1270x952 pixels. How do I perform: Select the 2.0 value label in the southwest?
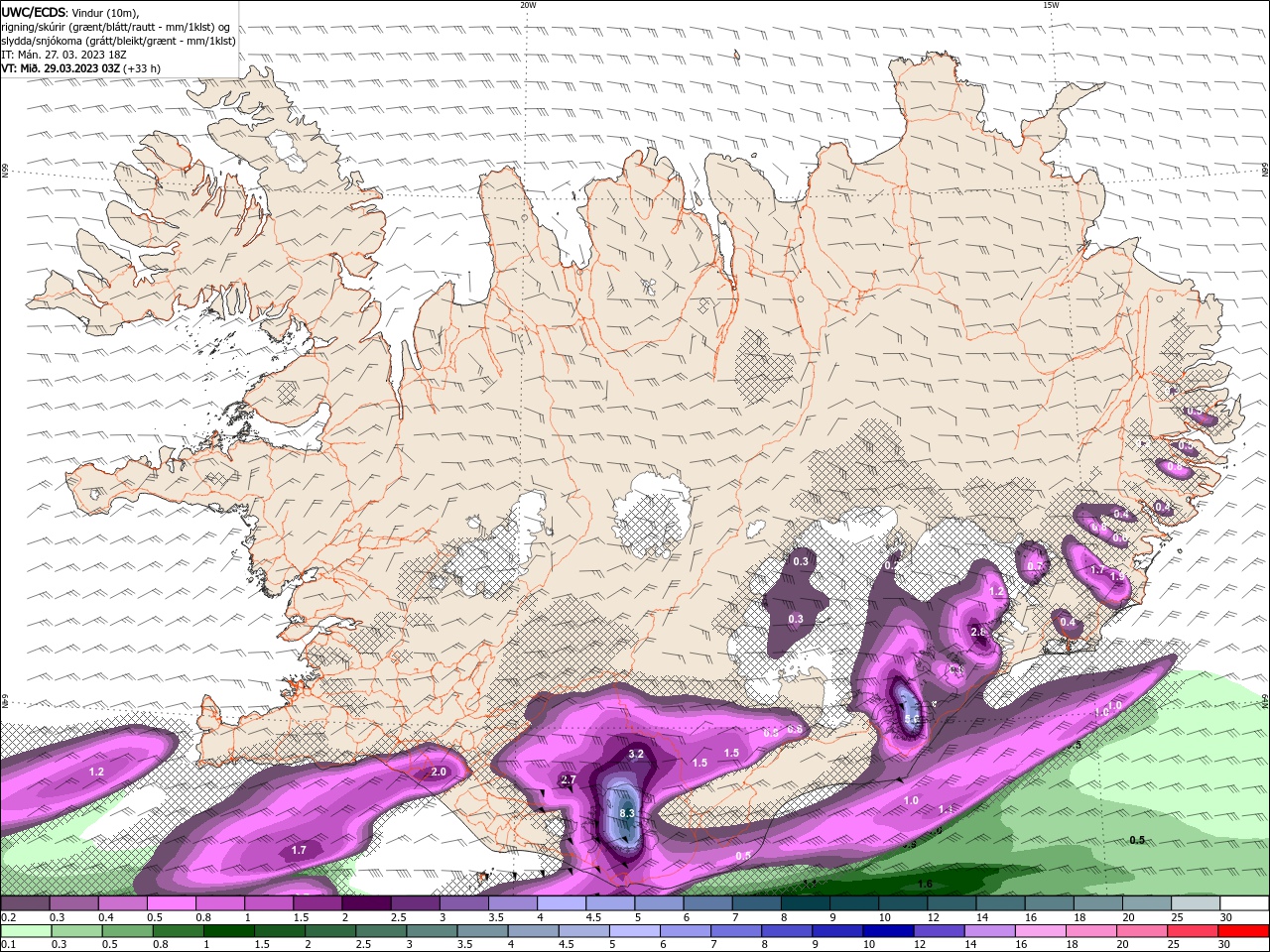[439, 772]
